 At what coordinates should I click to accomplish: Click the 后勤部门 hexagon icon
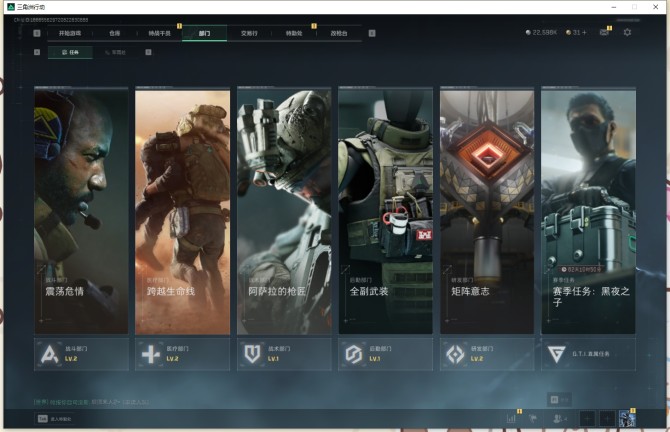(x=353, y=354)
